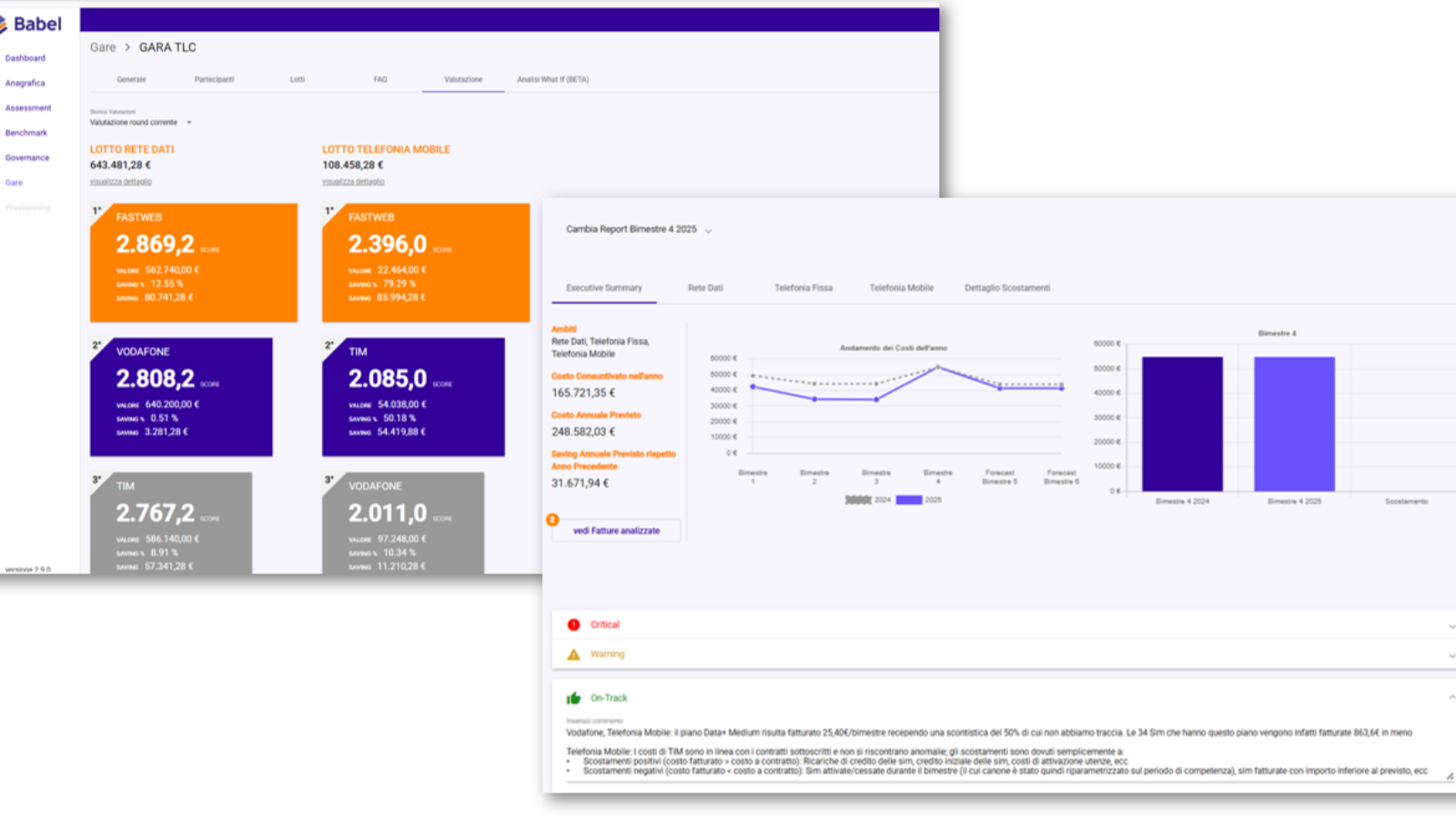Click visualizza dettaglio under Lotto Telefonia Mobile
This screenshot has height=819, width=1456.
pyautogui.click(x=353, y=182)
